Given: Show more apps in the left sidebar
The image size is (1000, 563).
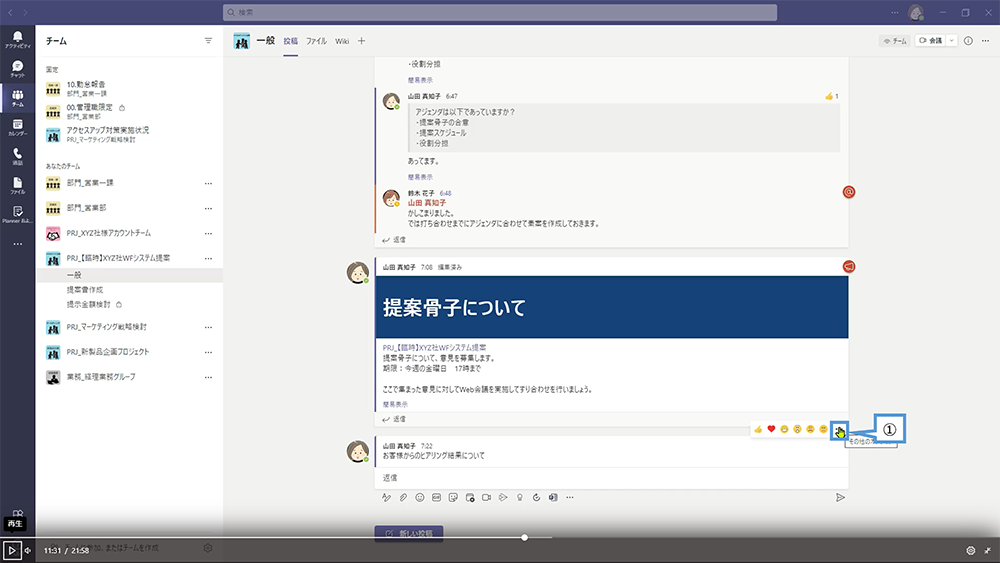Looking at the screenshot, I should [18, 244].
